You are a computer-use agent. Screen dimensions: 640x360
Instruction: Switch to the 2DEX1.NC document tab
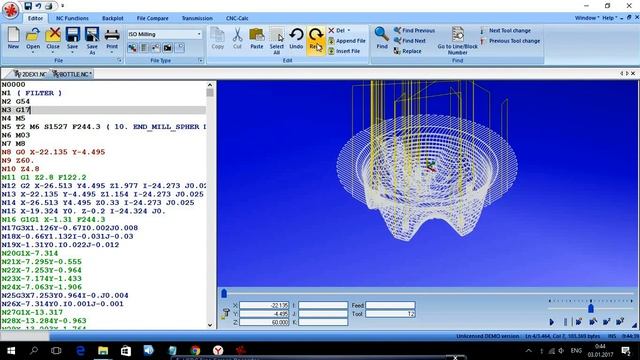point(30,74)
